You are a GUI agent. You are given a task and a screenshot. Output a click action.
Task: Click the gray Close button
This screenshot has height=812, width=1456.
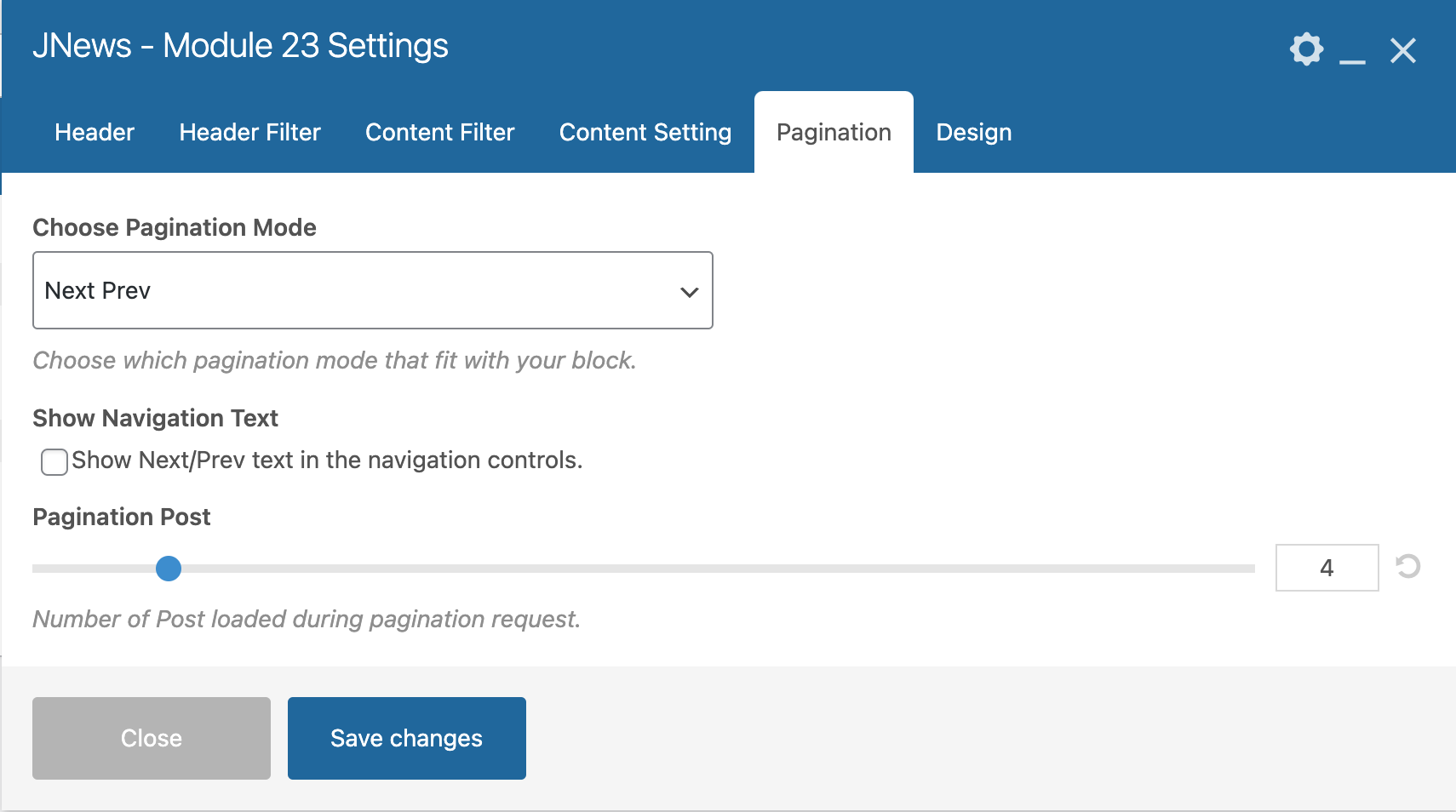[x=152, y=738]
